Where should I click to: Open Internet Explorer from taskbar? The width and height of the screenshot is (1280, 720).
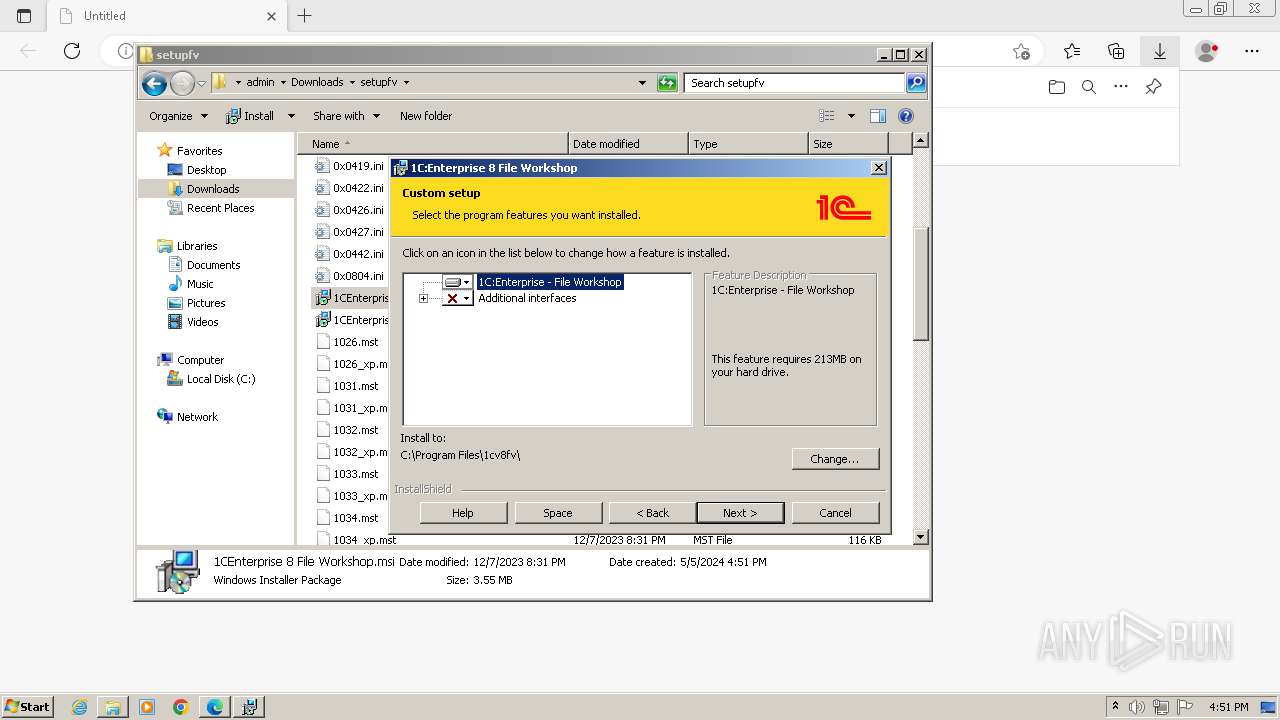[80, 707]
